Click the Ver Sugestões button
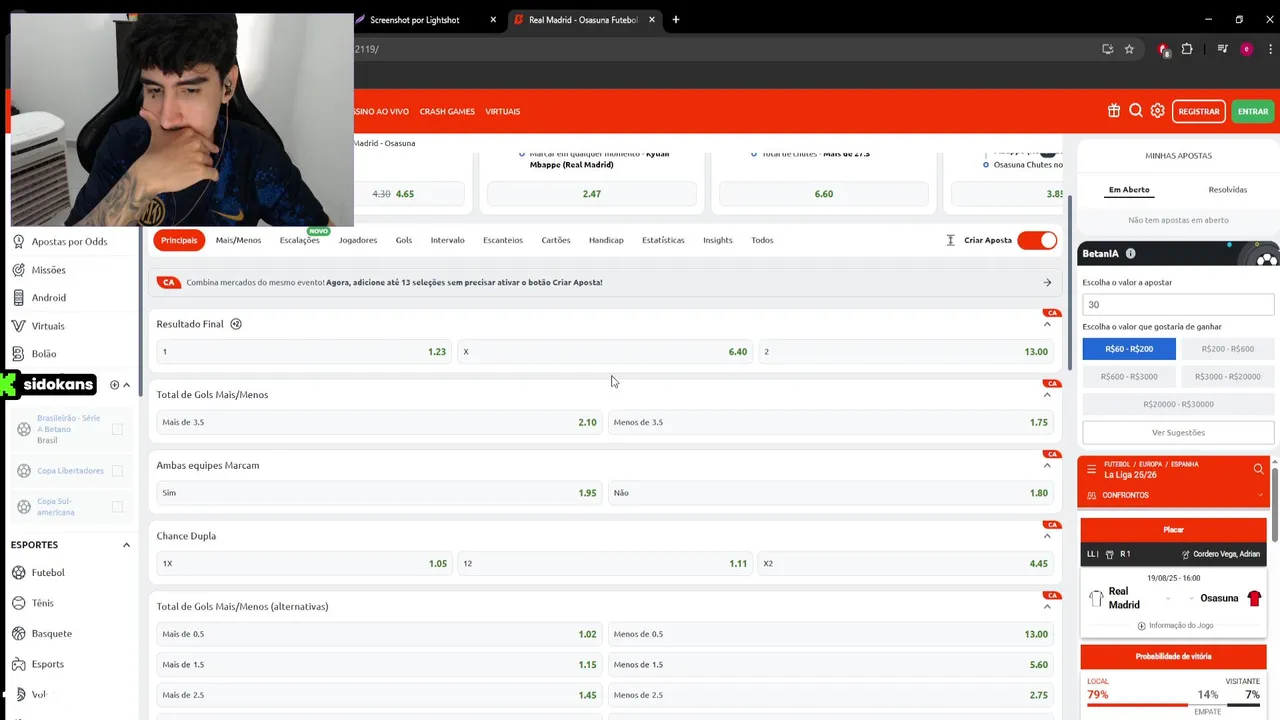 pos(1178,433)
